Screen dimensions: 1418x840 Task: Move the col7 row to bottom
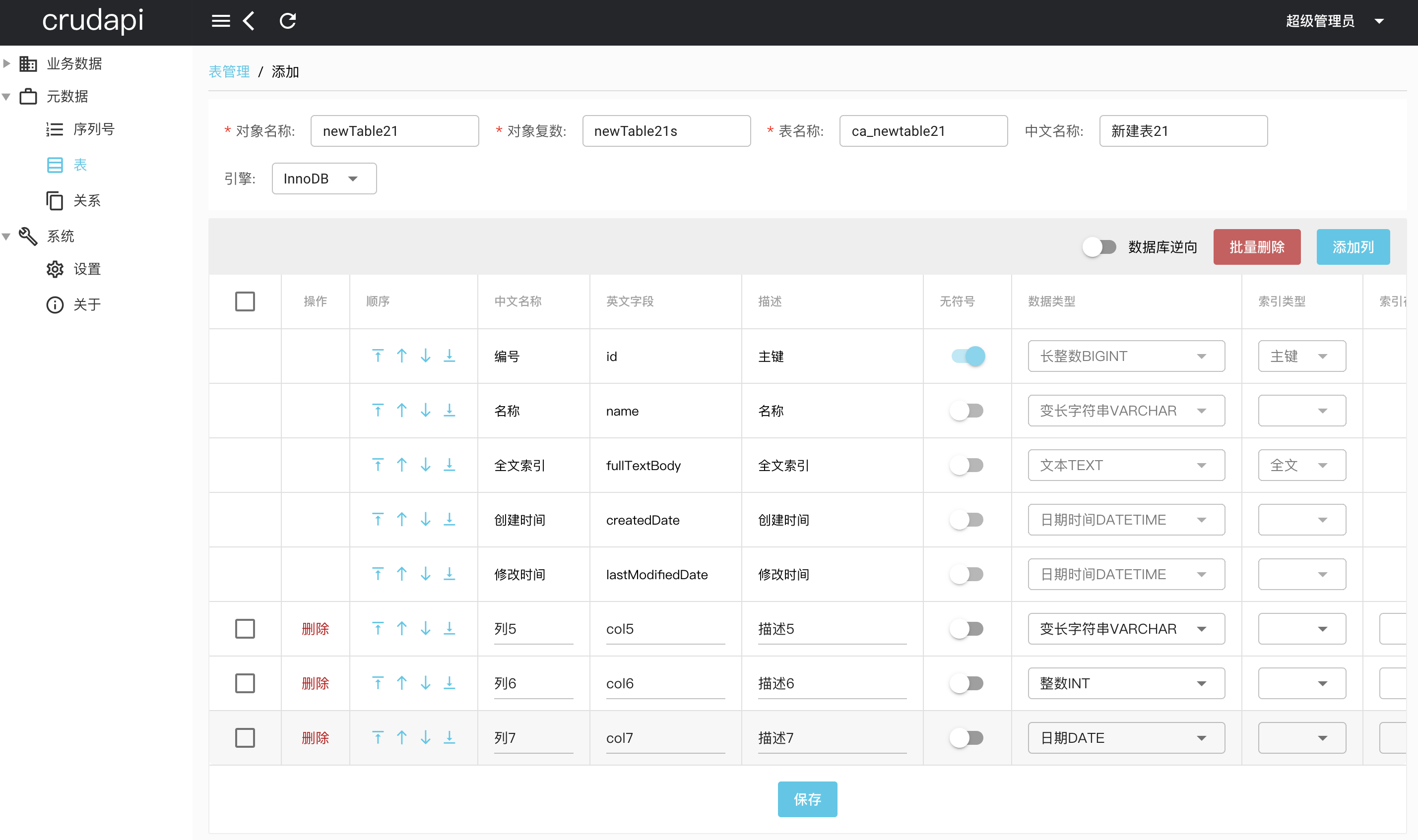449,737
